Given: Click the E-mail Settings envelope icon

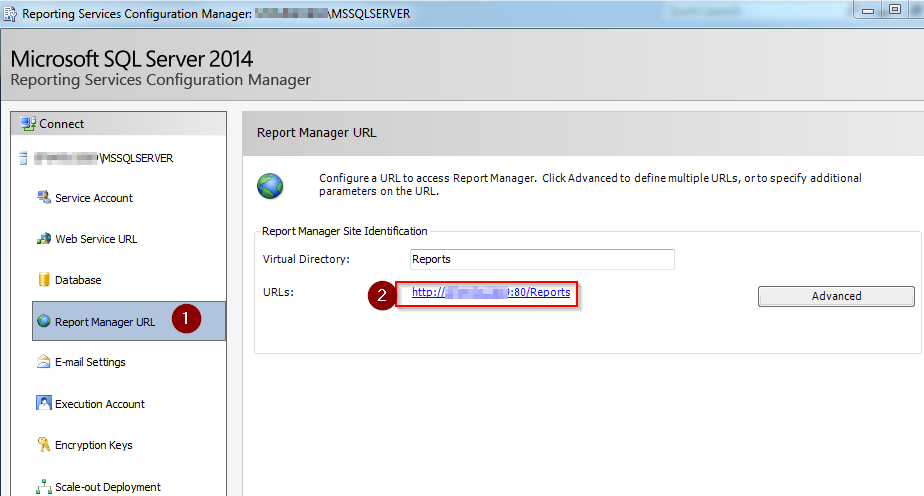Looking at the screenshot, I should 44,362.
